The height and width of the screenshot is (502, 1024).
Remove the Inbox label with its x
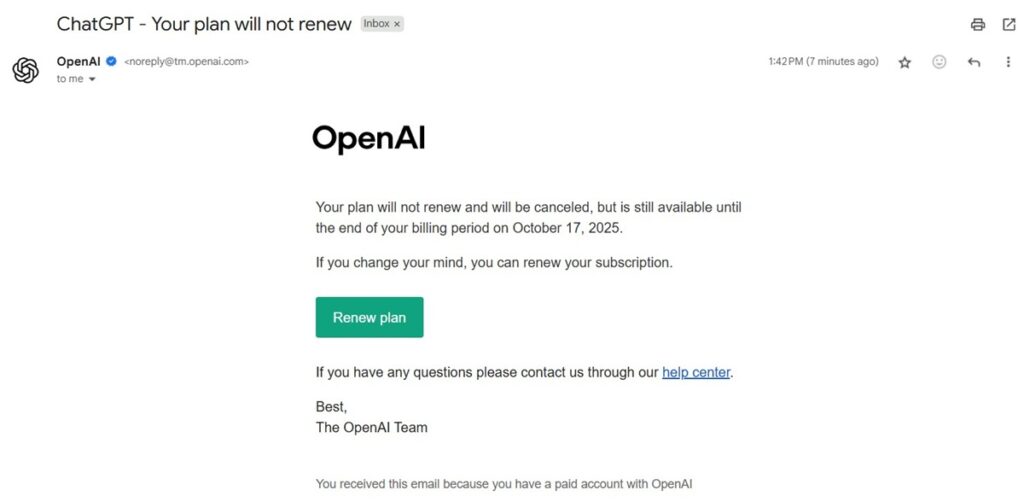click(x=397, y=24)
